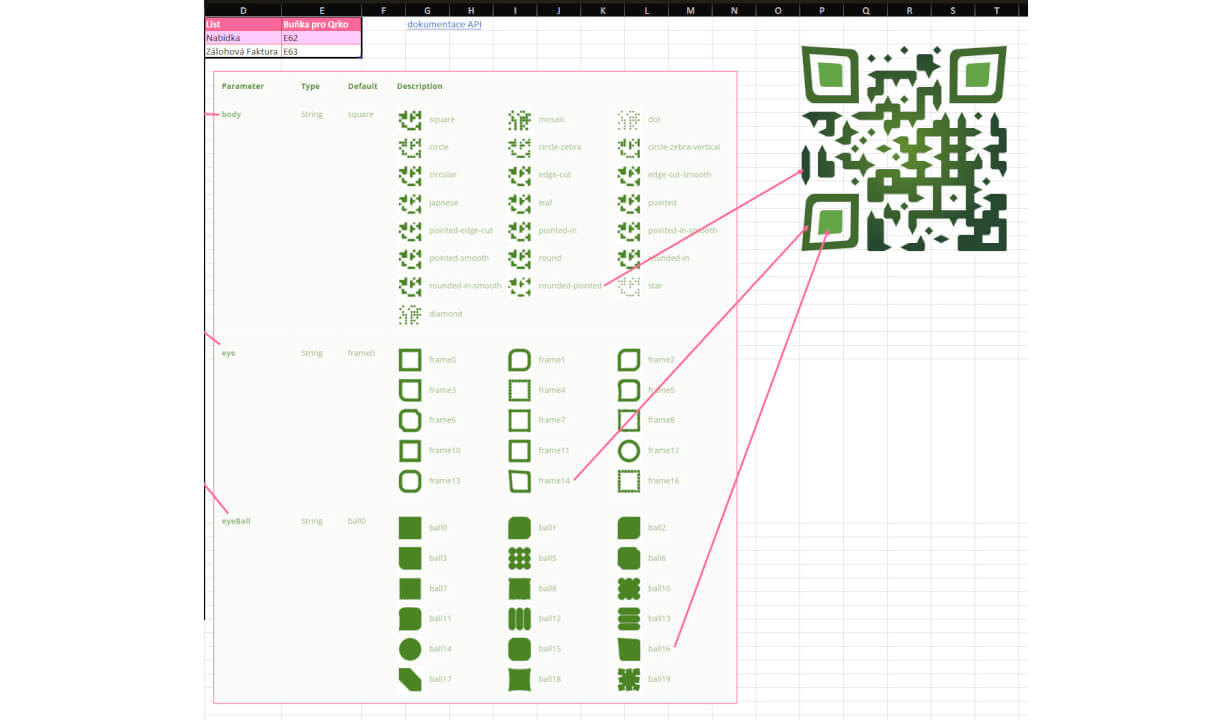Click the 'ball11' label

[440, 619]
